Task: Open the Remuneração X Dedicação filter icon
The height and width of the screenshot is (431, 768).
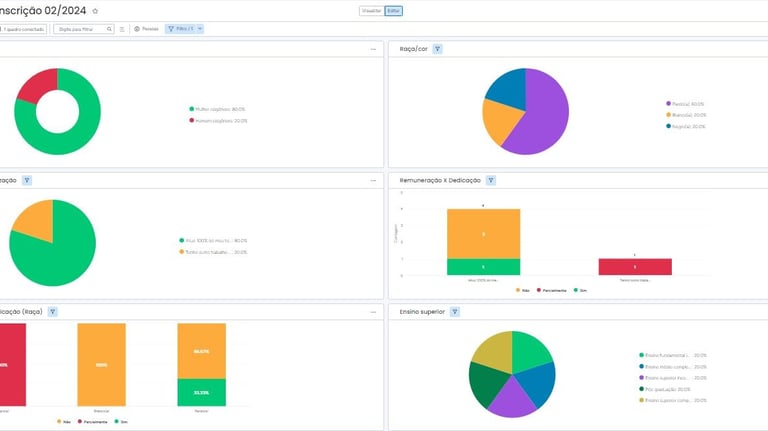Action: click(x=491, y=180)
